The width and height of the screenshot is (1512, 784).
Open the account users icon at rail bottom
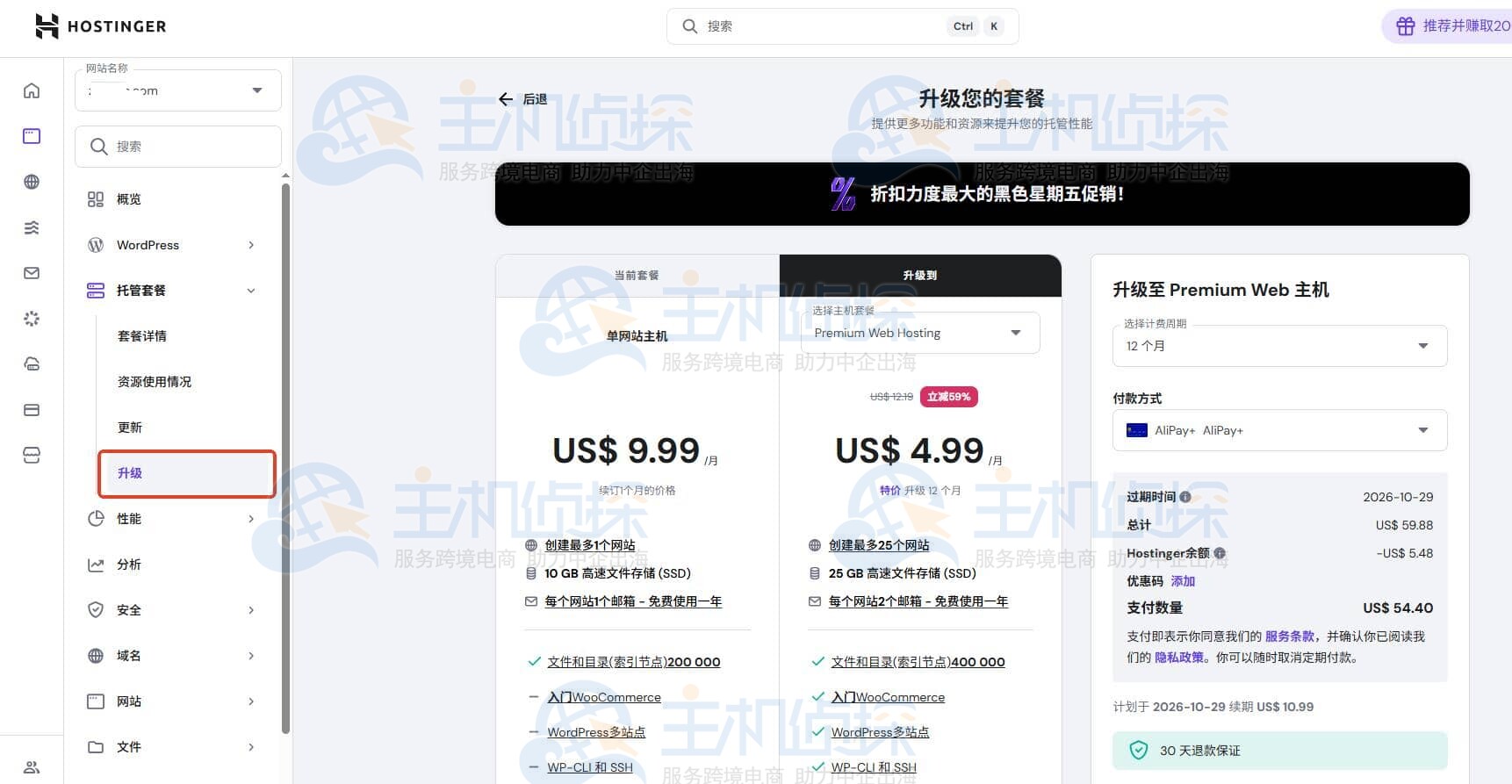click(x=32, y=767)
